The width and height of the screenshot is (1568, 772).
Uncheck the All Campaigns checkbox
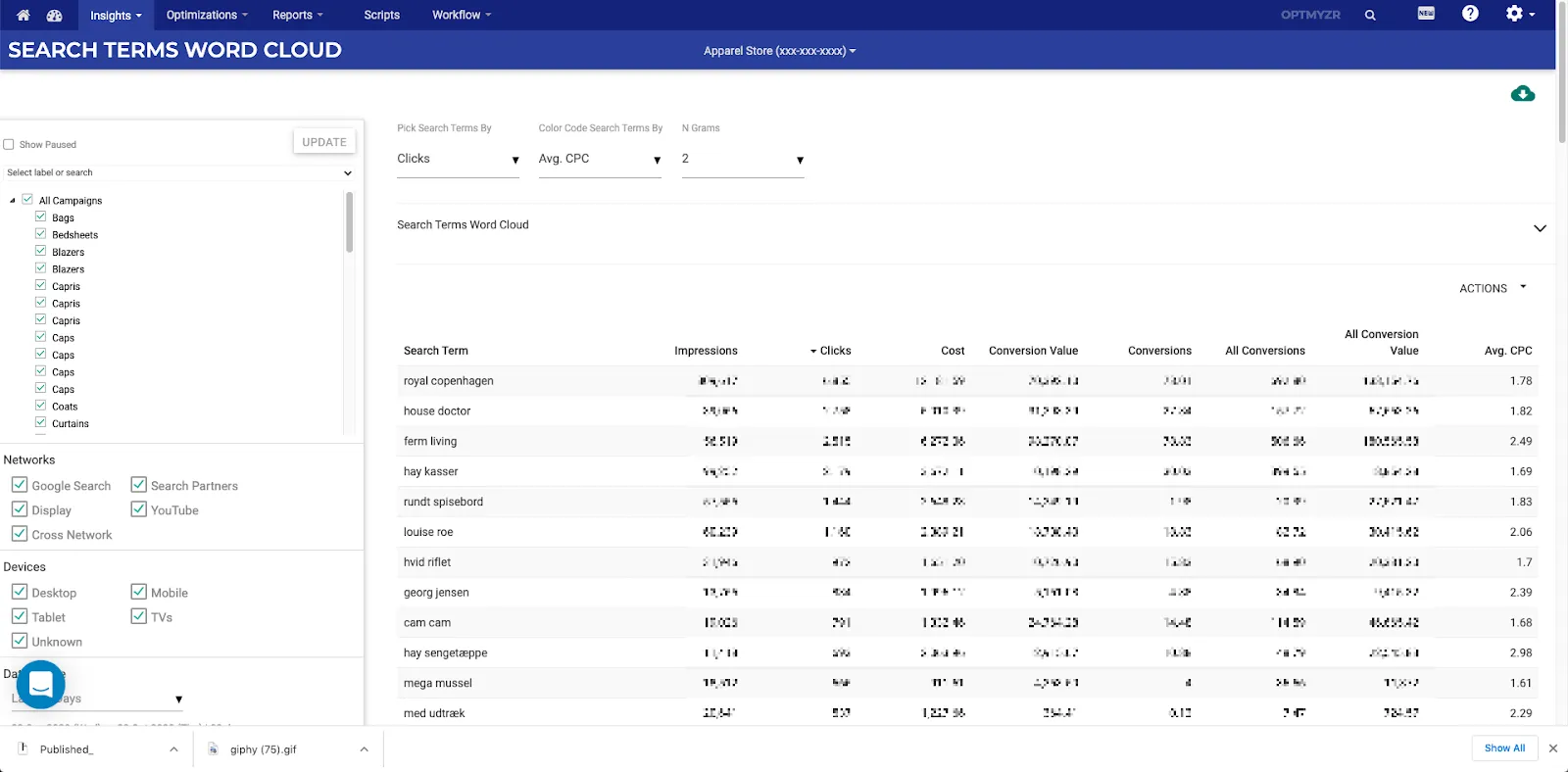(x=27, y=199)
